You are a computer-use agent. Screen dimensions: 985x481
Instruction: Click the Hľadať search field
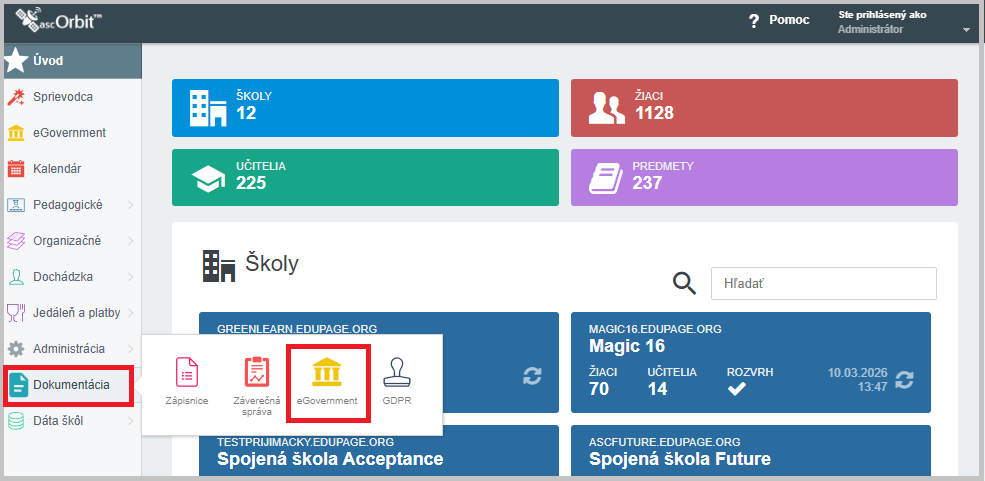tap(823, 284)
